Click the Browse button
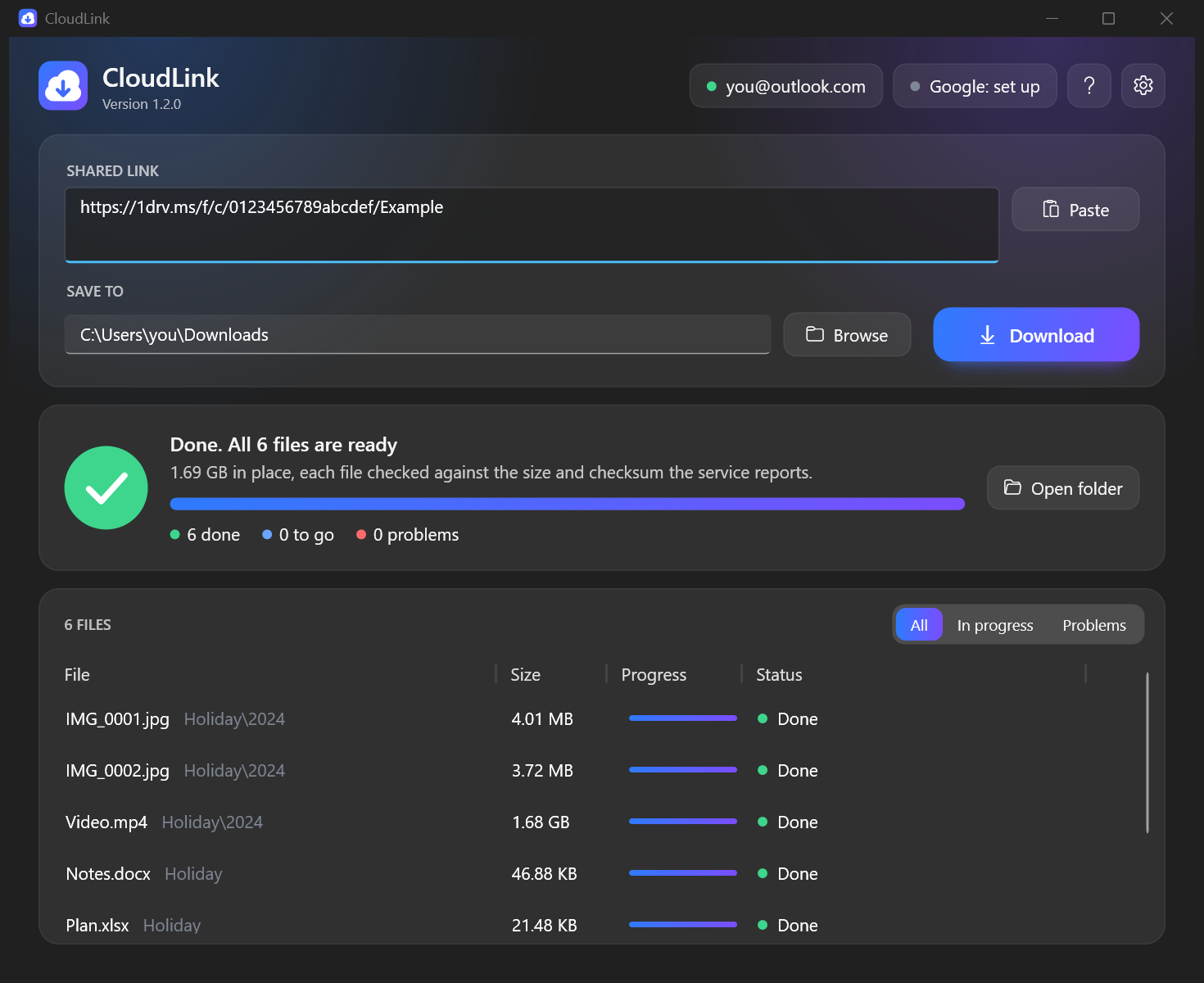Image resolution: width=1204 pixels, height=983 pixels. pyautogui.click(x=847, y=335)
